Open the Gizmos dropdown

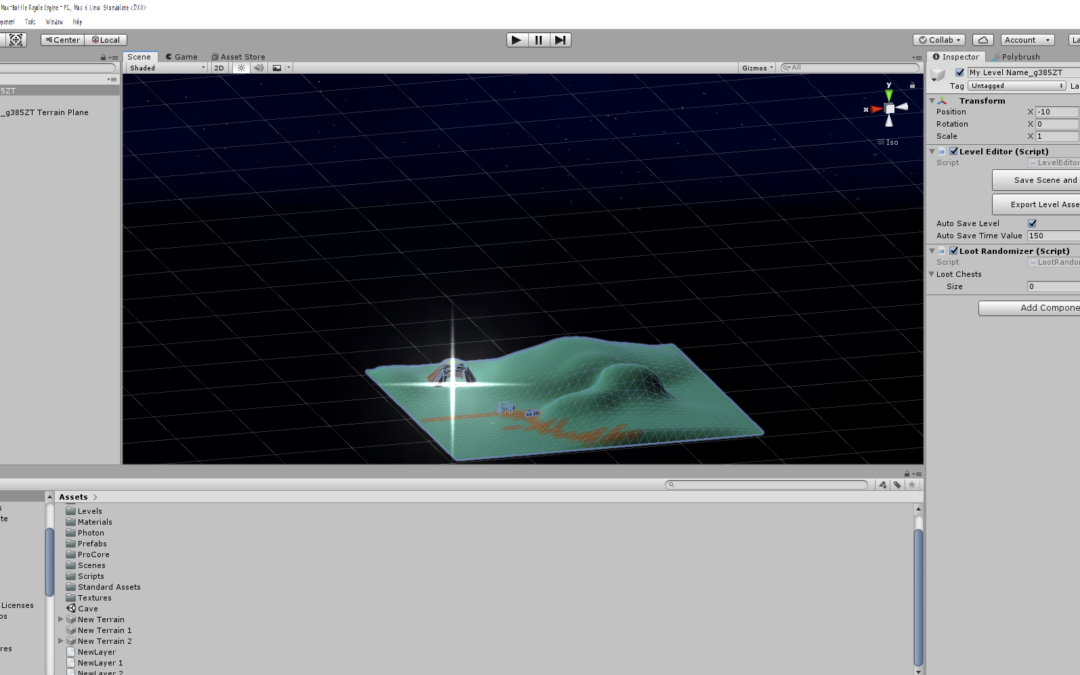pos(758,68)
